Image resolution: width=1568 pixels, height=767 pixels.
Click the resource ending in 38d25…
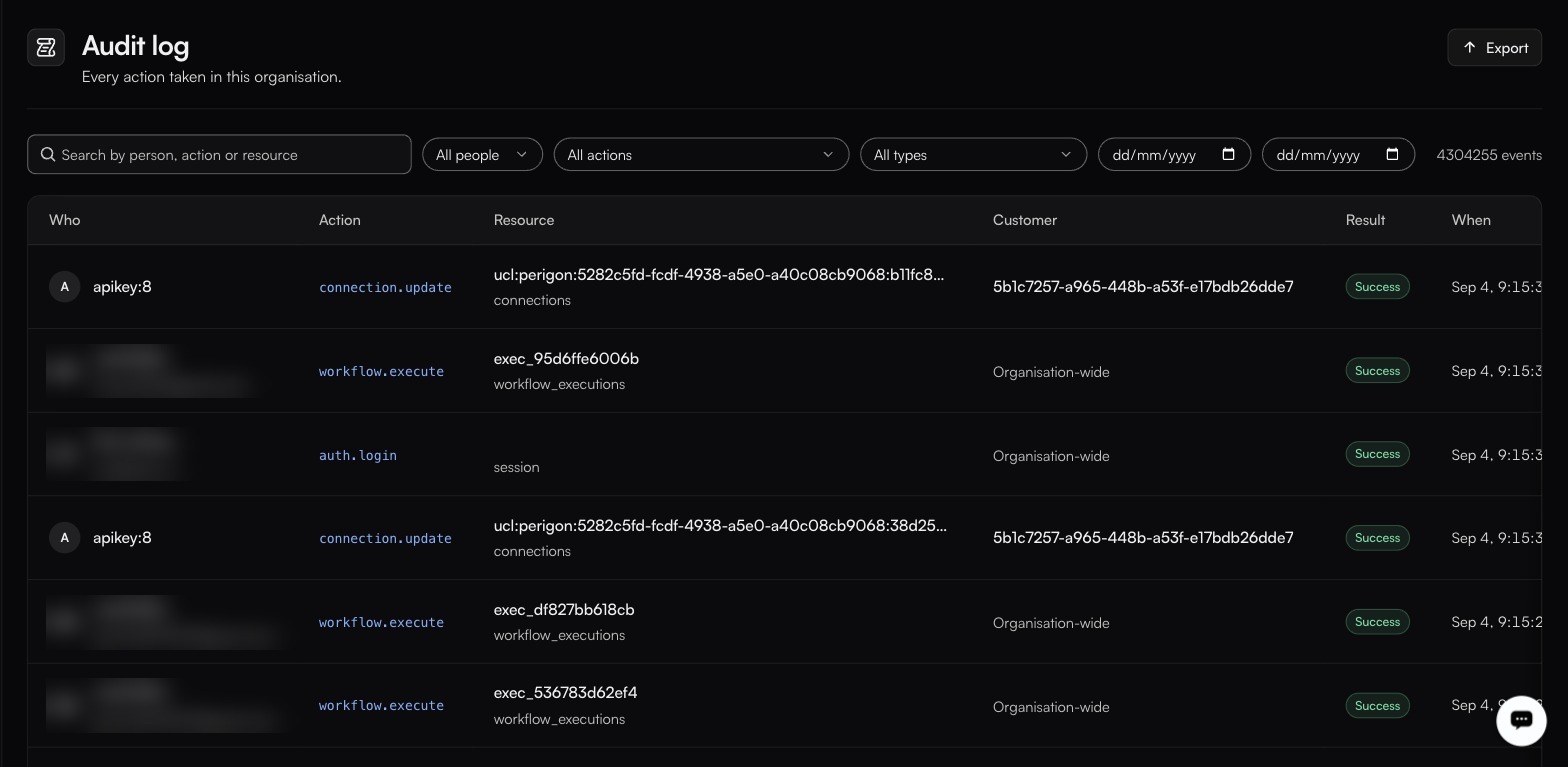pyautogui.click(x=720, y=525)
